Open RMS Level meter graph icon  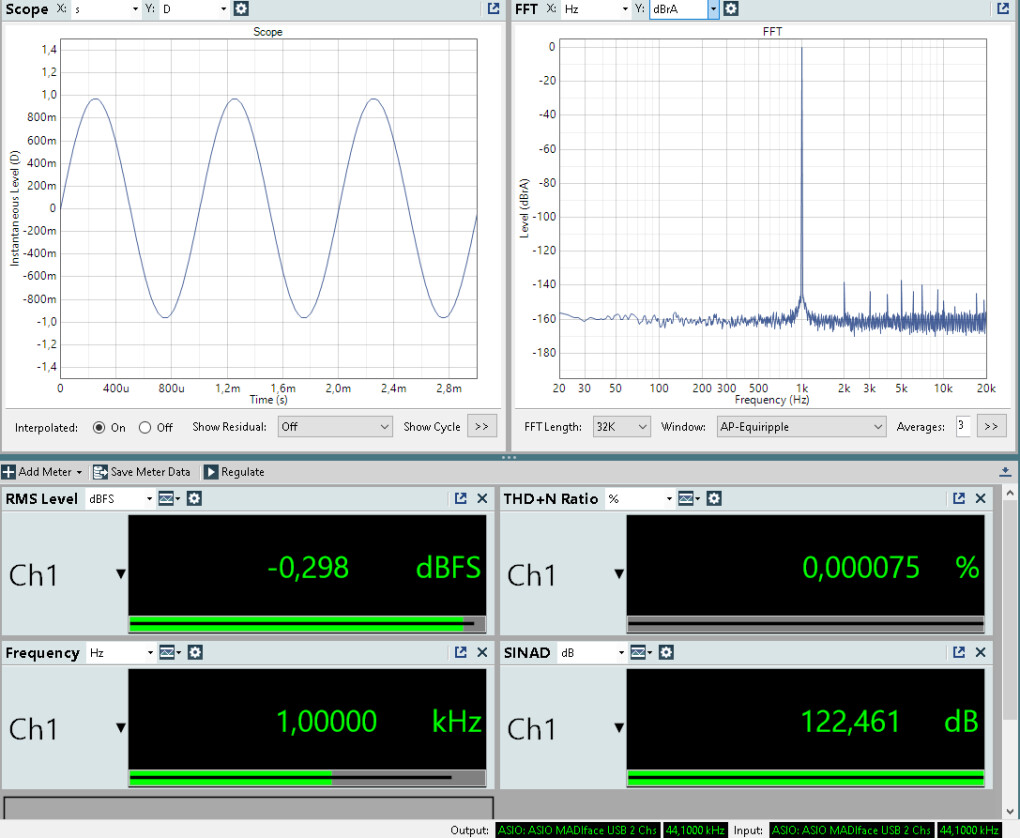(168, 498)
